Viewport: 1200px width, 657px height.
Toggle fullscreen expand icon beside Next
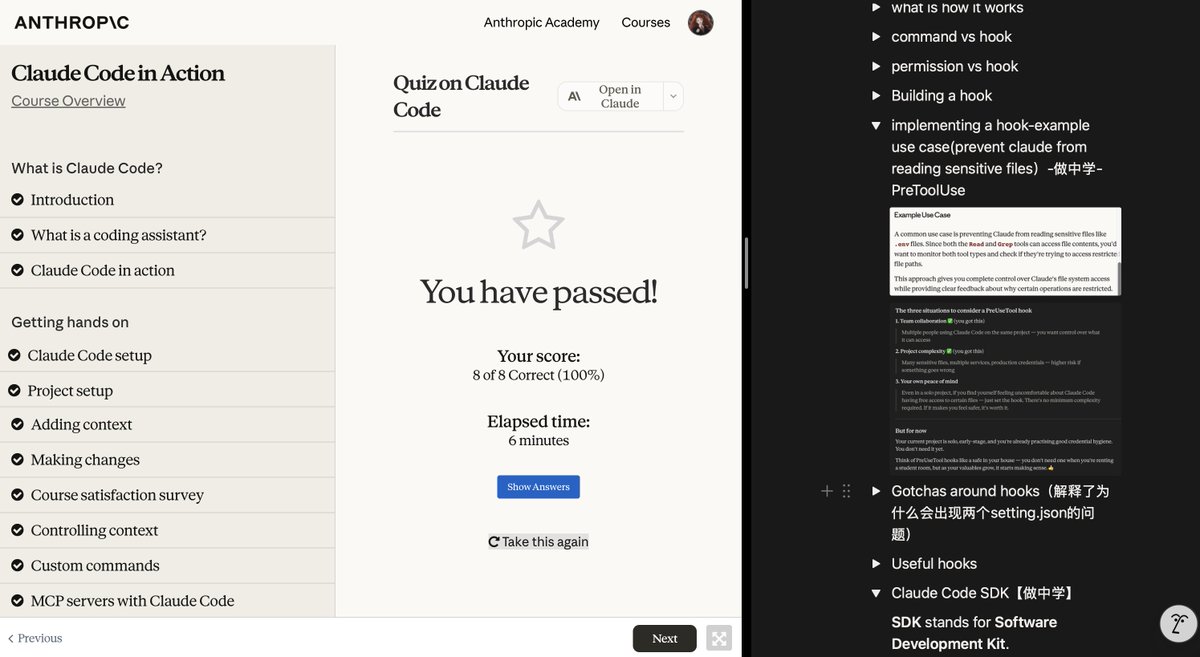coord(718,638)
